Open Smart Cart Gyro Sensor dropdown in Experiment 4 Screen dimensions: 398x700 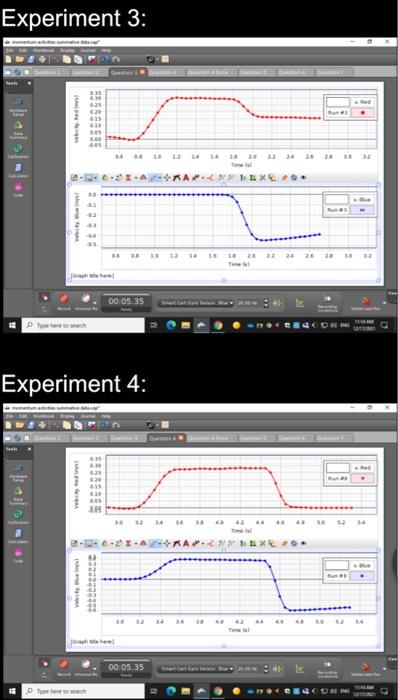point(195,669)
